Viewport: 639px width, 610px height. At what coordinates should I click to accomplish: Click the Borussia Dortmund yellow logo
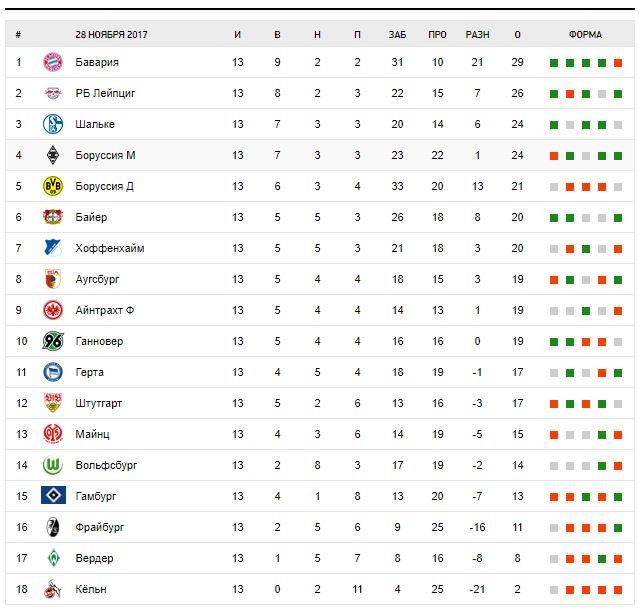click(53, 186)
